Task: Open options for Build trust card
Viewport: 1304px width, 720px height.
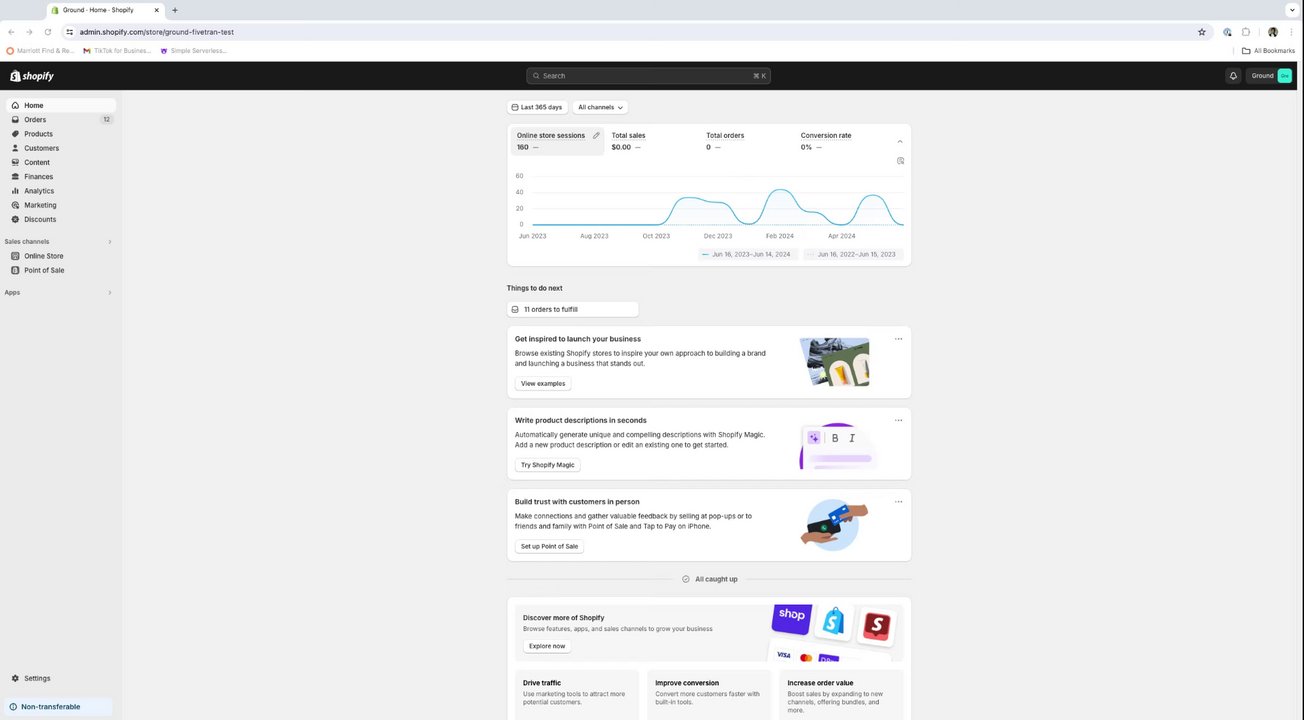Action: [898, 502]
